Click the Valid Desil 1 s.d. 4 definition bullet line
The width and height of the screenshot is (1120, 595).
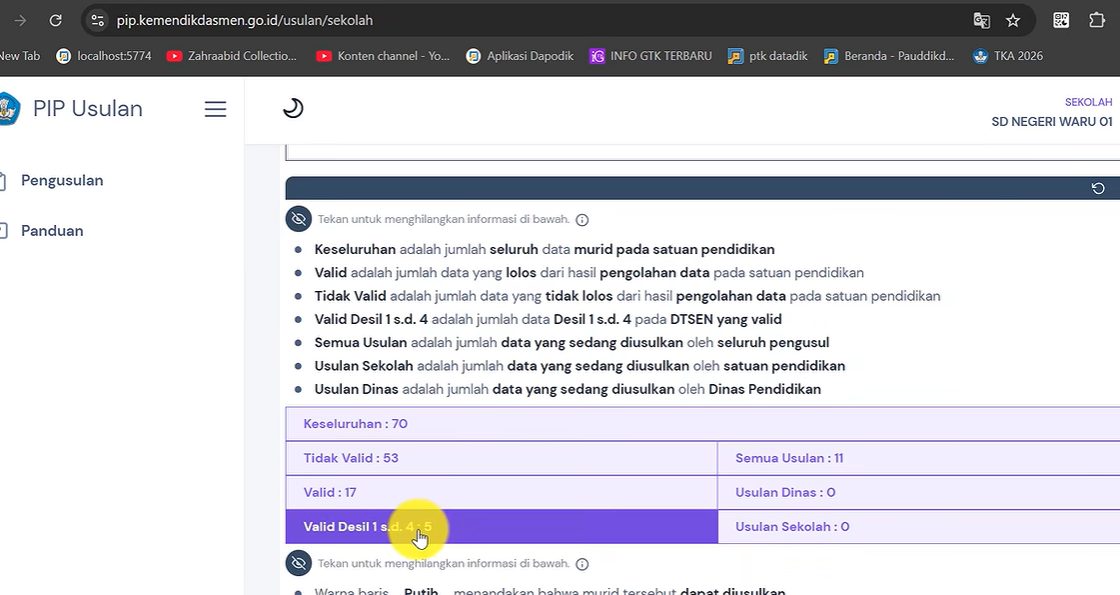tap(548, 319)
